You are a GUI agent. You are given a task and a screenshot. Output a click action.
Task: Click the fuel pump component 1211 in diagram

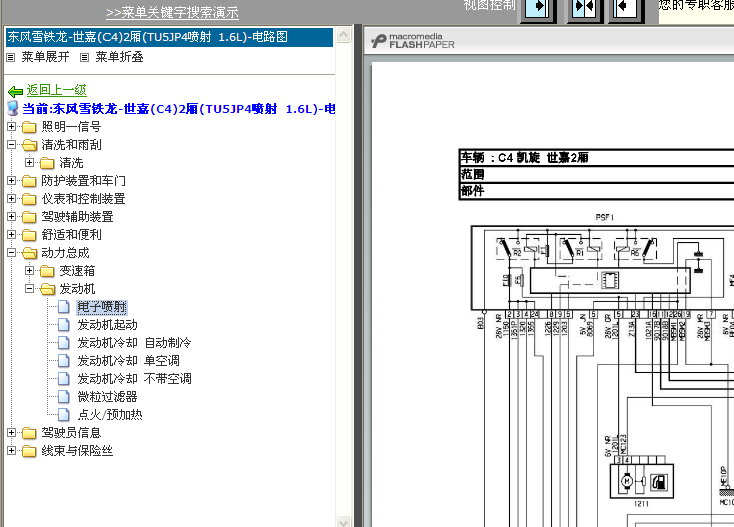[642, 481]
